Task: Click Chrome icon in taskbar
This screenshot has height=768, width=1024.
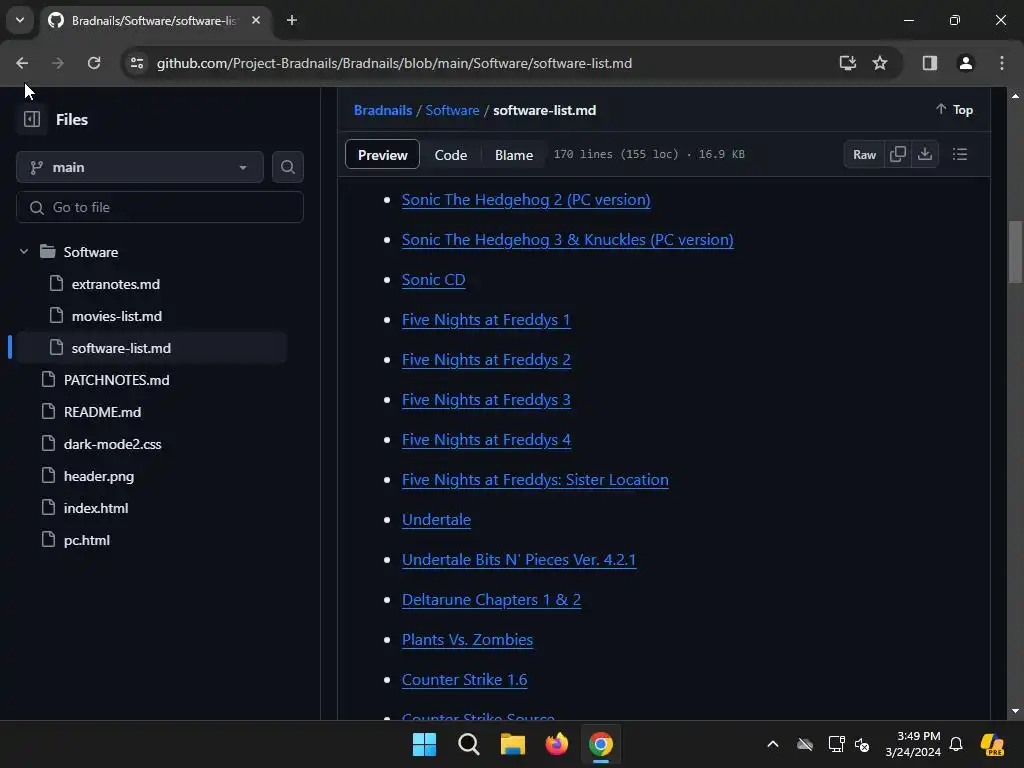Action: (601, 744)
